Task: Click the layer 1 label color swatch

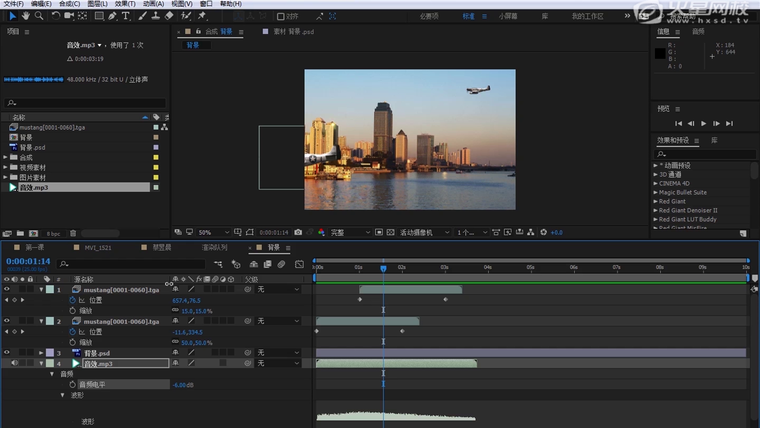Action: pyautogui.click(x=51, y=289)
